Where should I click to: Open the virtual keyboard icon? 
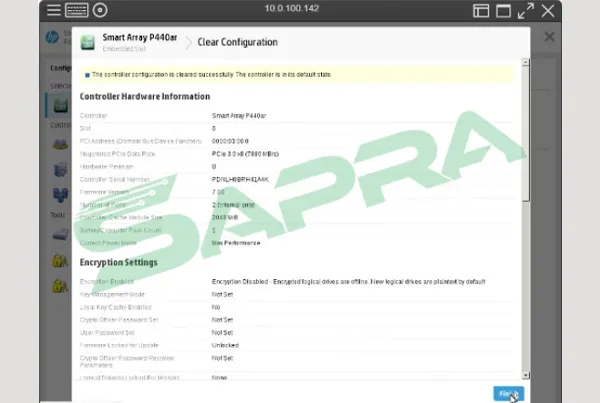tap(77, 10)
